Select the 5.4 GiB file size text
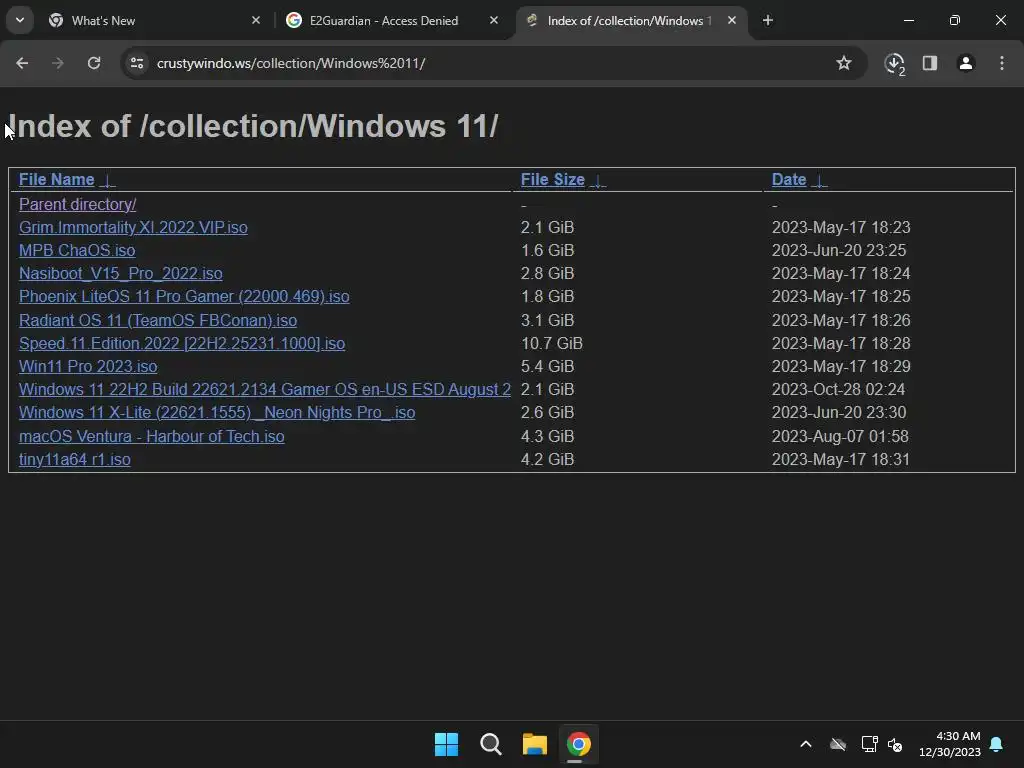 [547, 366]
